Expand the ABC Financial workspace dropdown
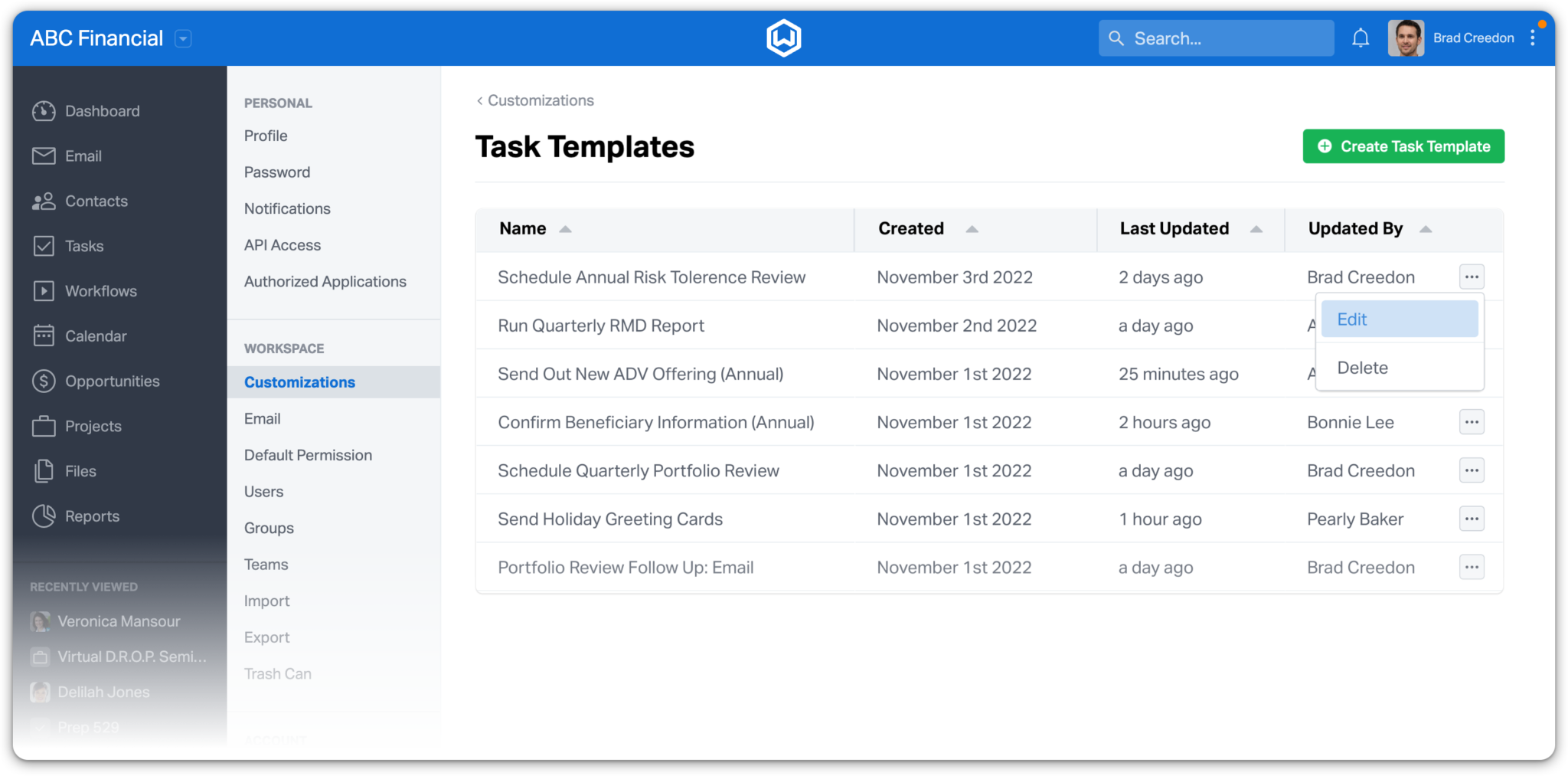1568x776 pixels. [x=182, y=38]
